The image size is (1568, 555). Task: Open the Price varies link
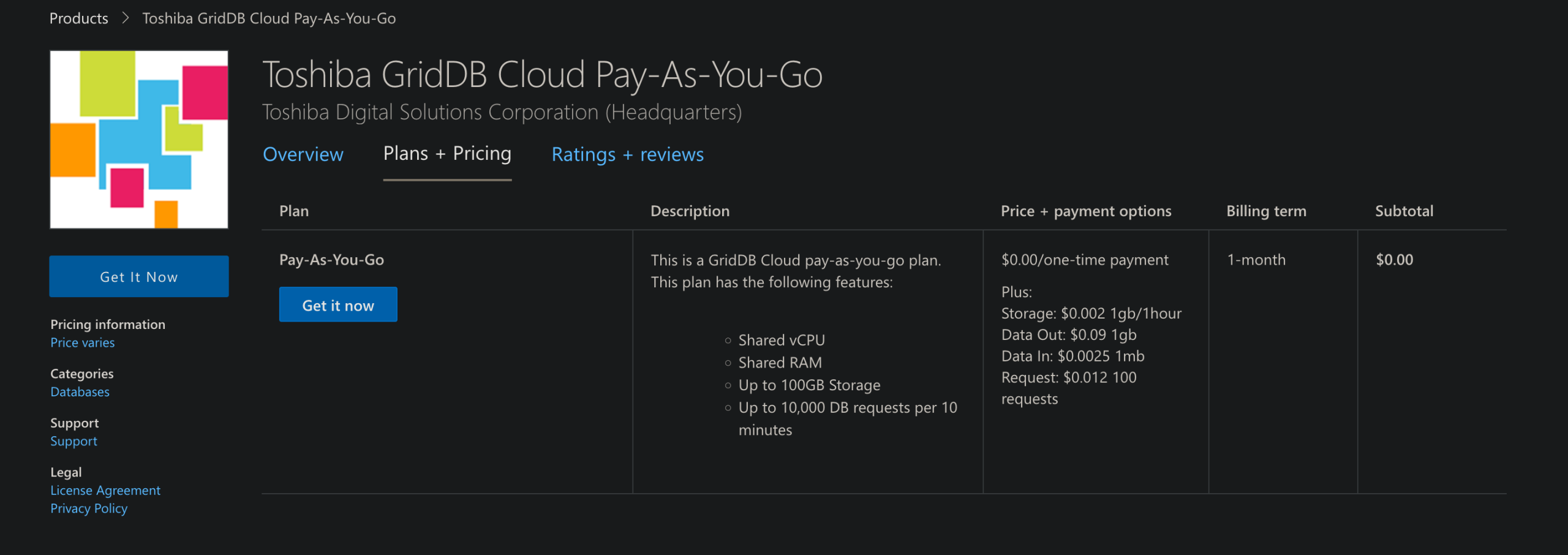tap(83, 342)
